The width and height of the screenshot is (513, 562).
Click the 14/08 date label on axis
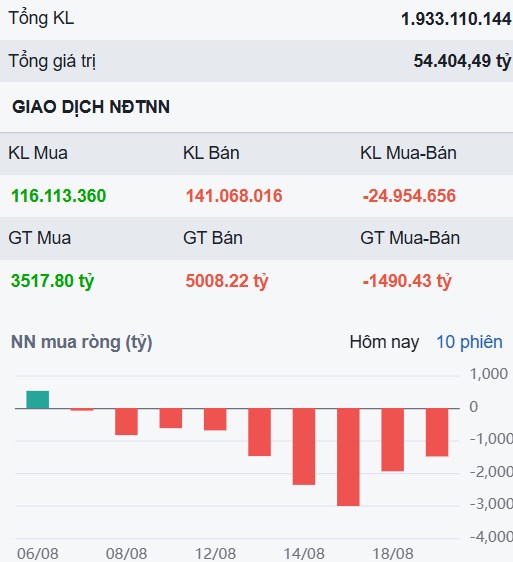(x=304, y=554)
